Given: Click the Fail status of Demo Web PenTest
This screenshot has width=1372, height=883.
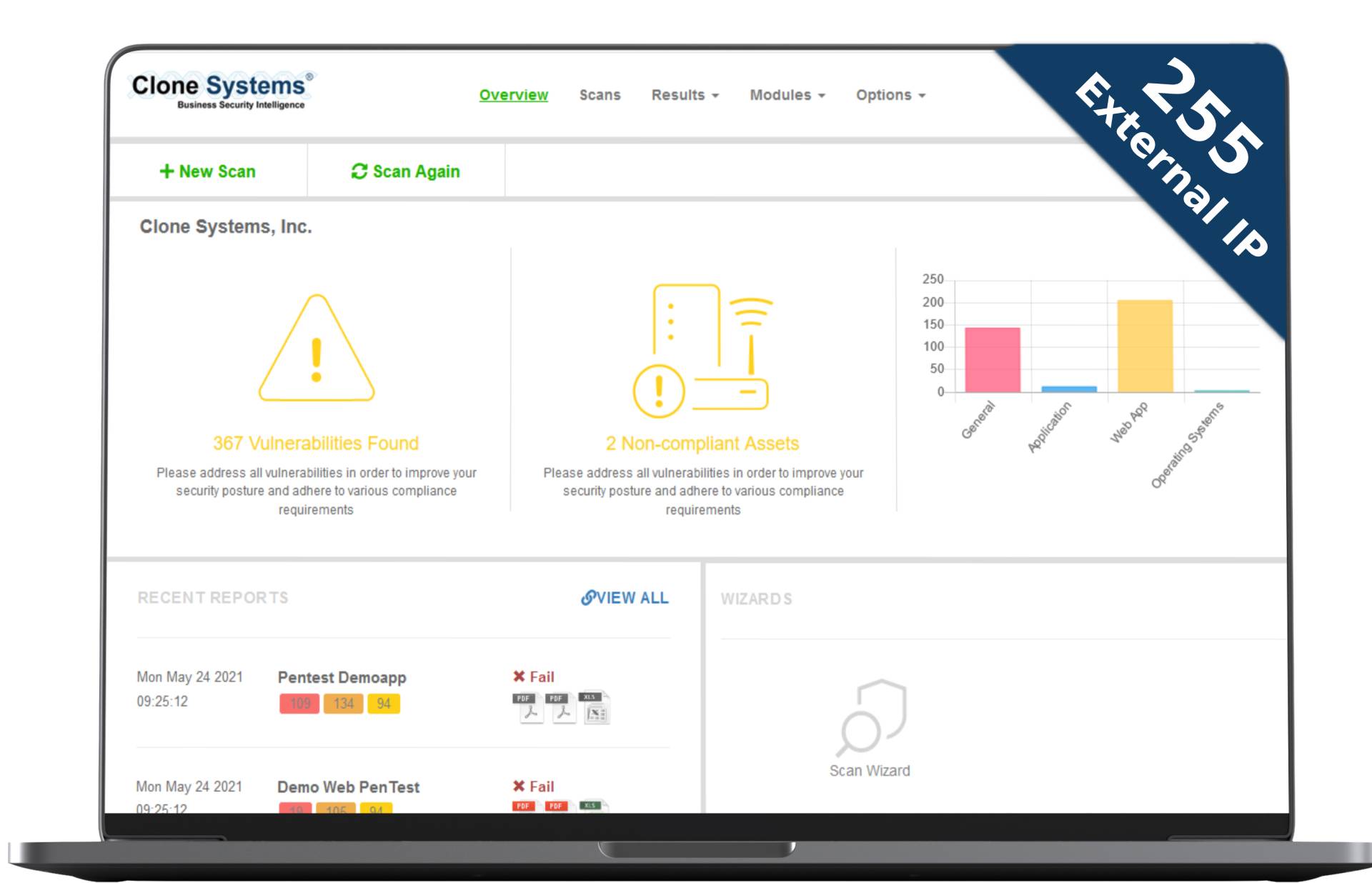Looking at the screenshot, I should [533, 786].
